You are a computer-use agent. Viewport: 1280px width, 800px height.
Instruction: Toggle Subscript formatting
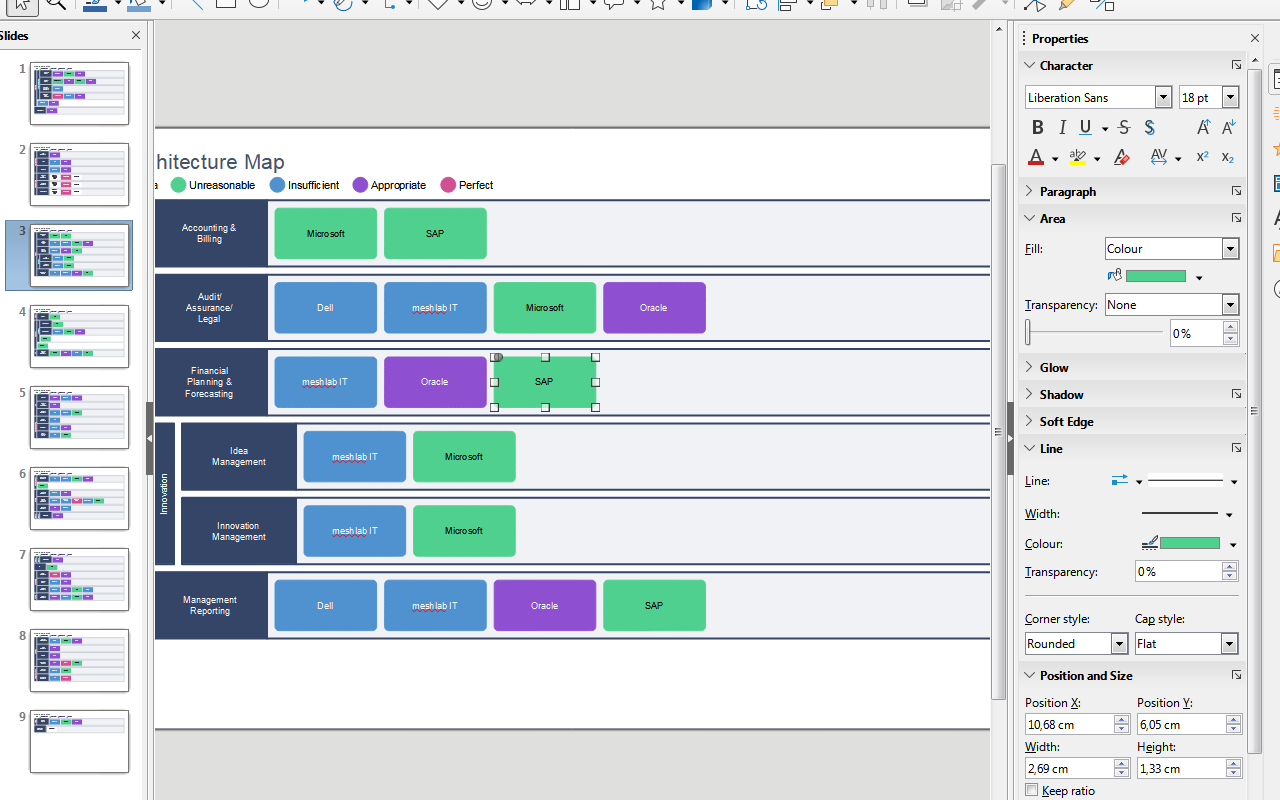click(1228, 158)
